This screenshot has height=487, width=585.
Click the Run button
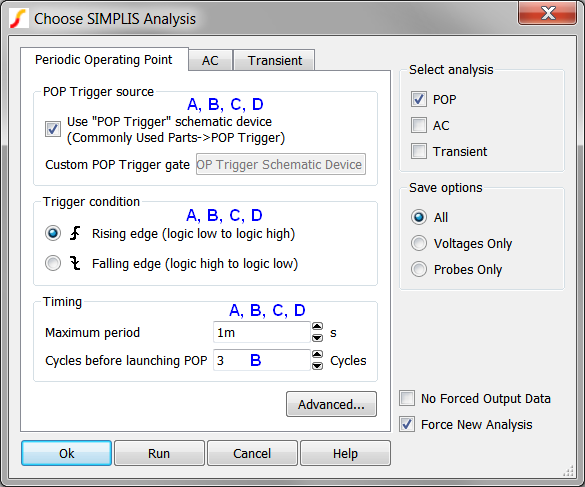[159, 453]
